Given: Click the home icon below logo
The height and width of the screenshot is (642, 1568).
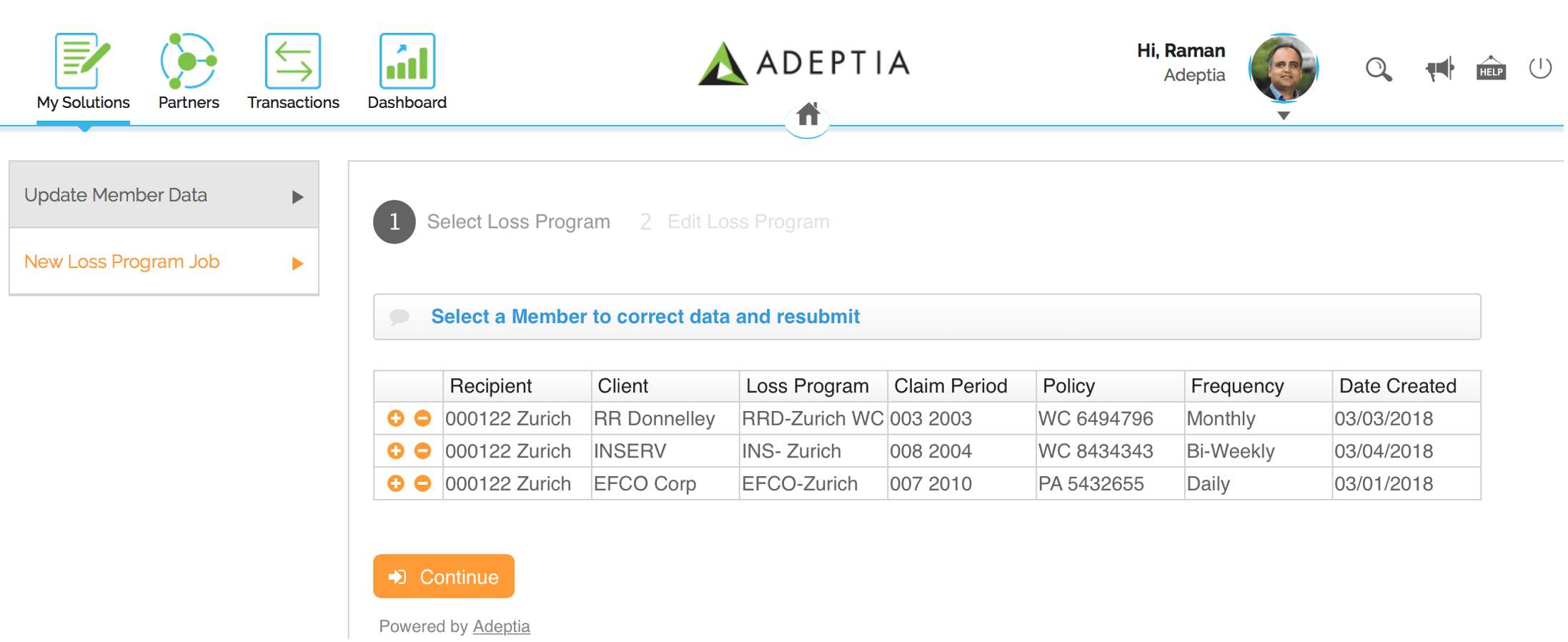Looking at the screenshot, I should coord(808,114).
